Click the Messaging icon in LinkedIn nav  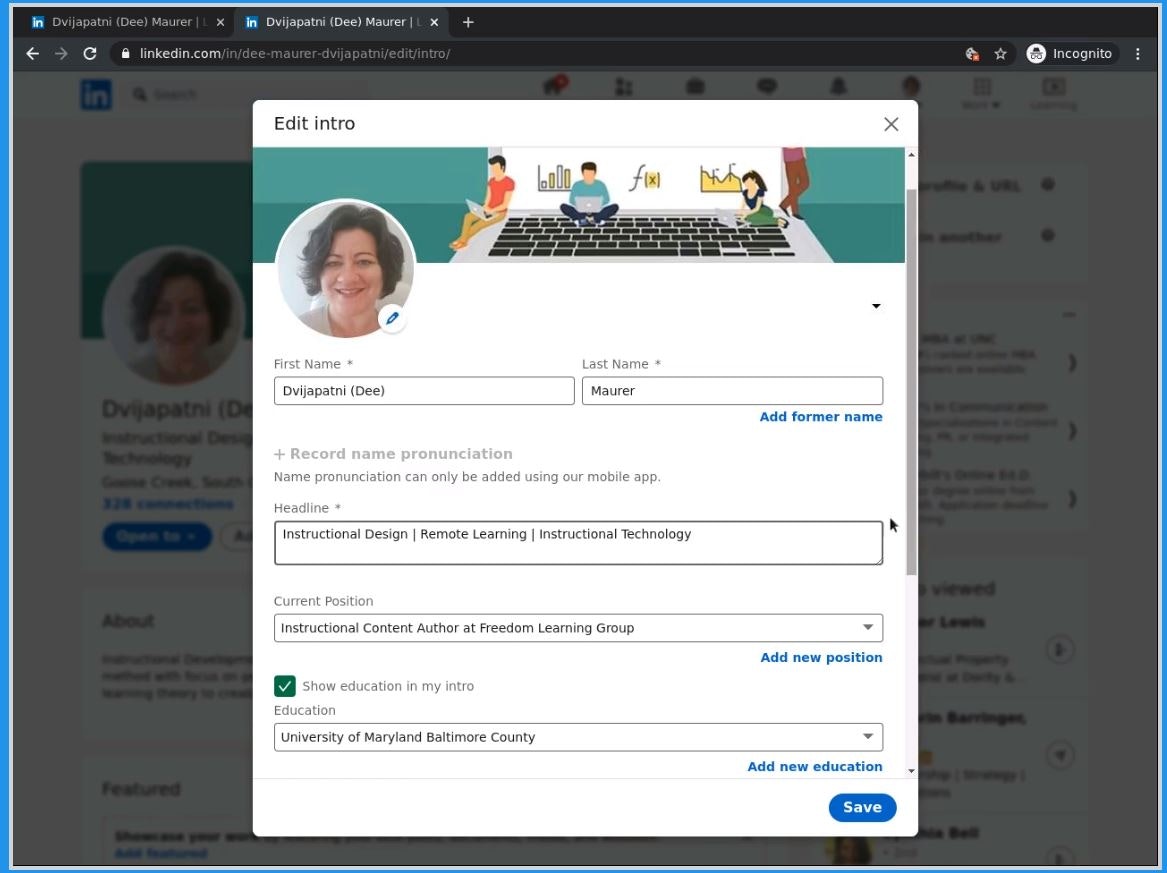[x=767, y=87]
